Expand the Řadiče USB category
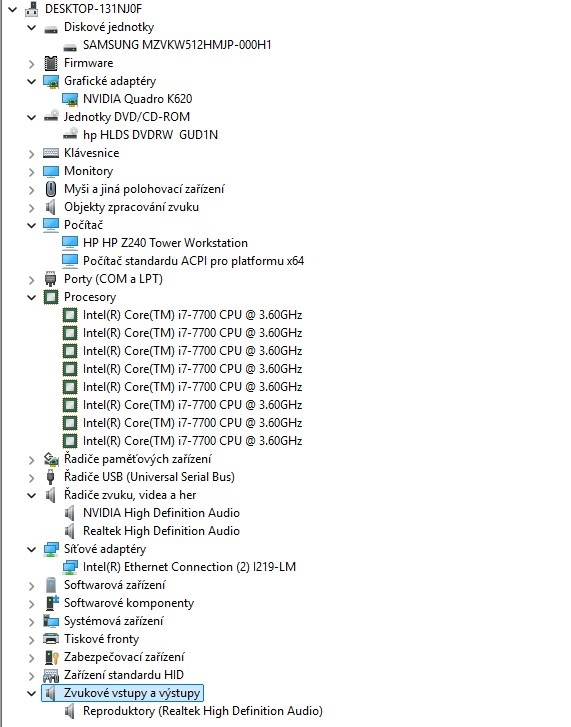 31,478
